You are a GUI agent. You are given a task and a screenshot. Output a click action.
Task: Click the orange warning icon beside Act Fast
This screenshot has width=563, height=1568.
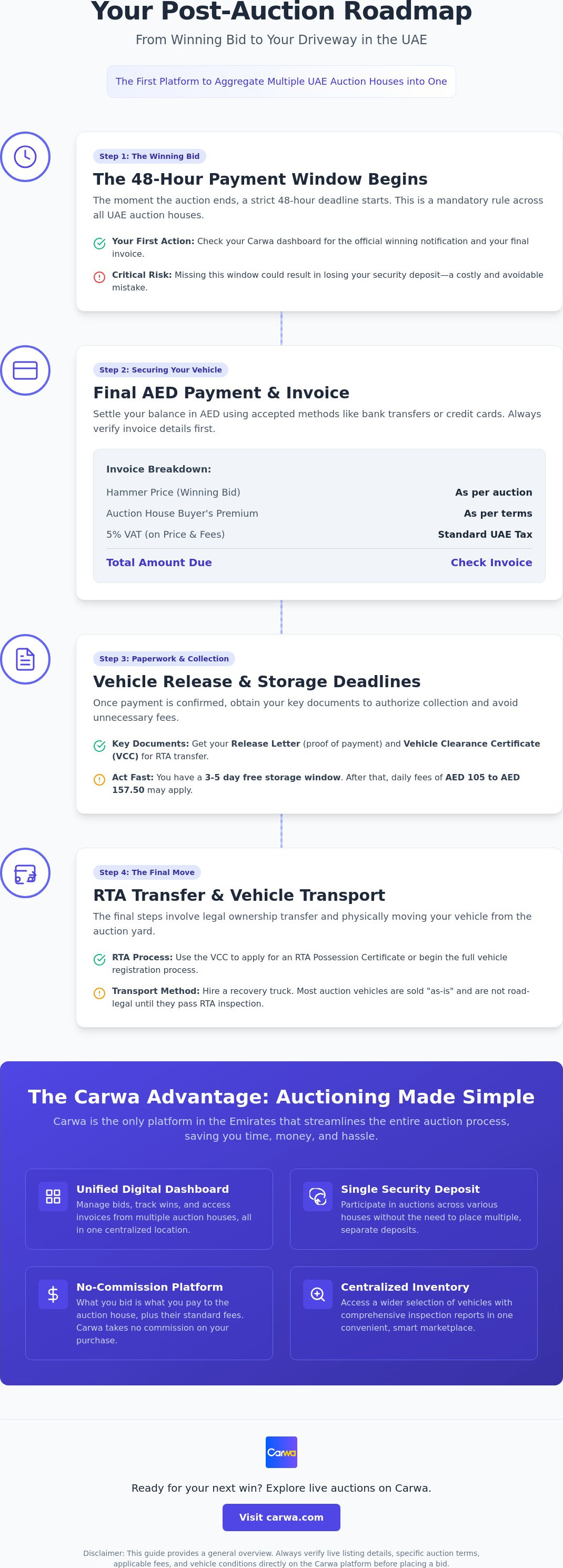[x=99, y=780]
